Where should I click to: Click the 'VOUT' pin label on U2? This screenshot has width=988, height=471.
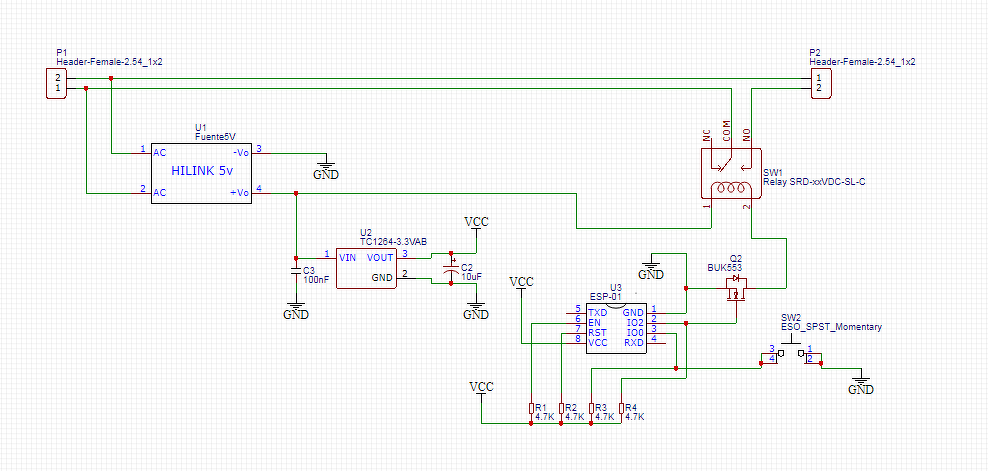pos(380,257)
